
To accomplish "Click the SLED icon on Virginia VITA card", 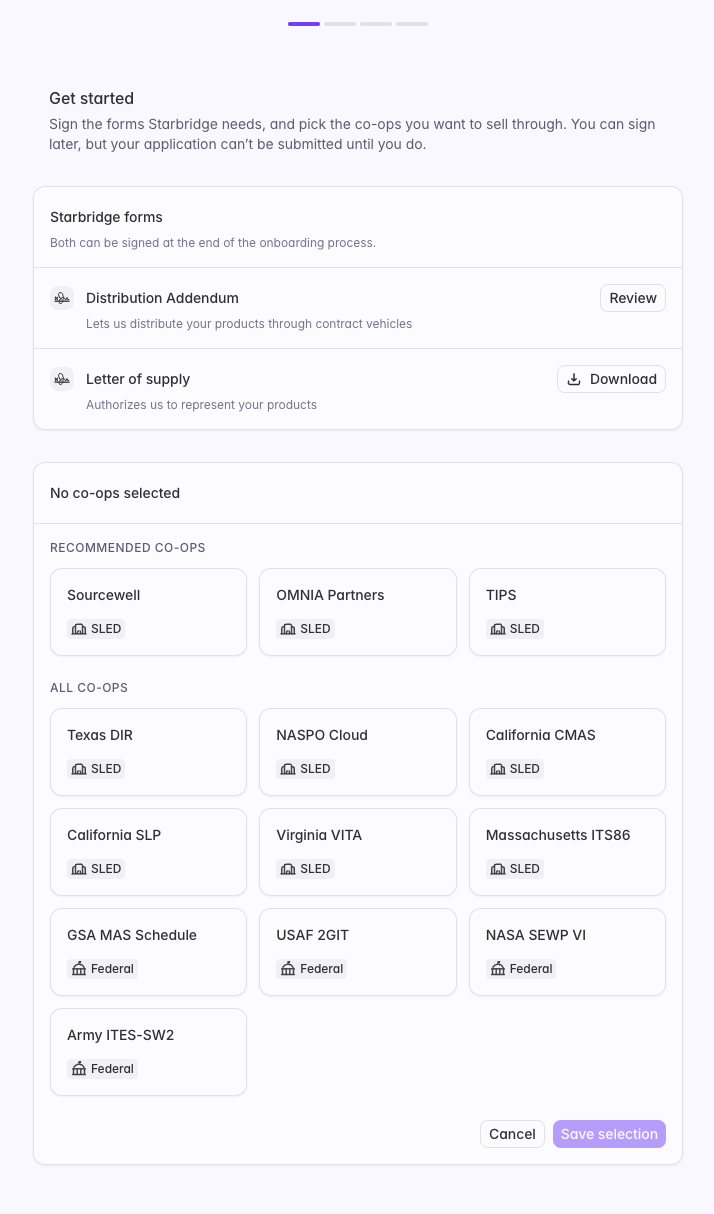I will coord(288,869).
